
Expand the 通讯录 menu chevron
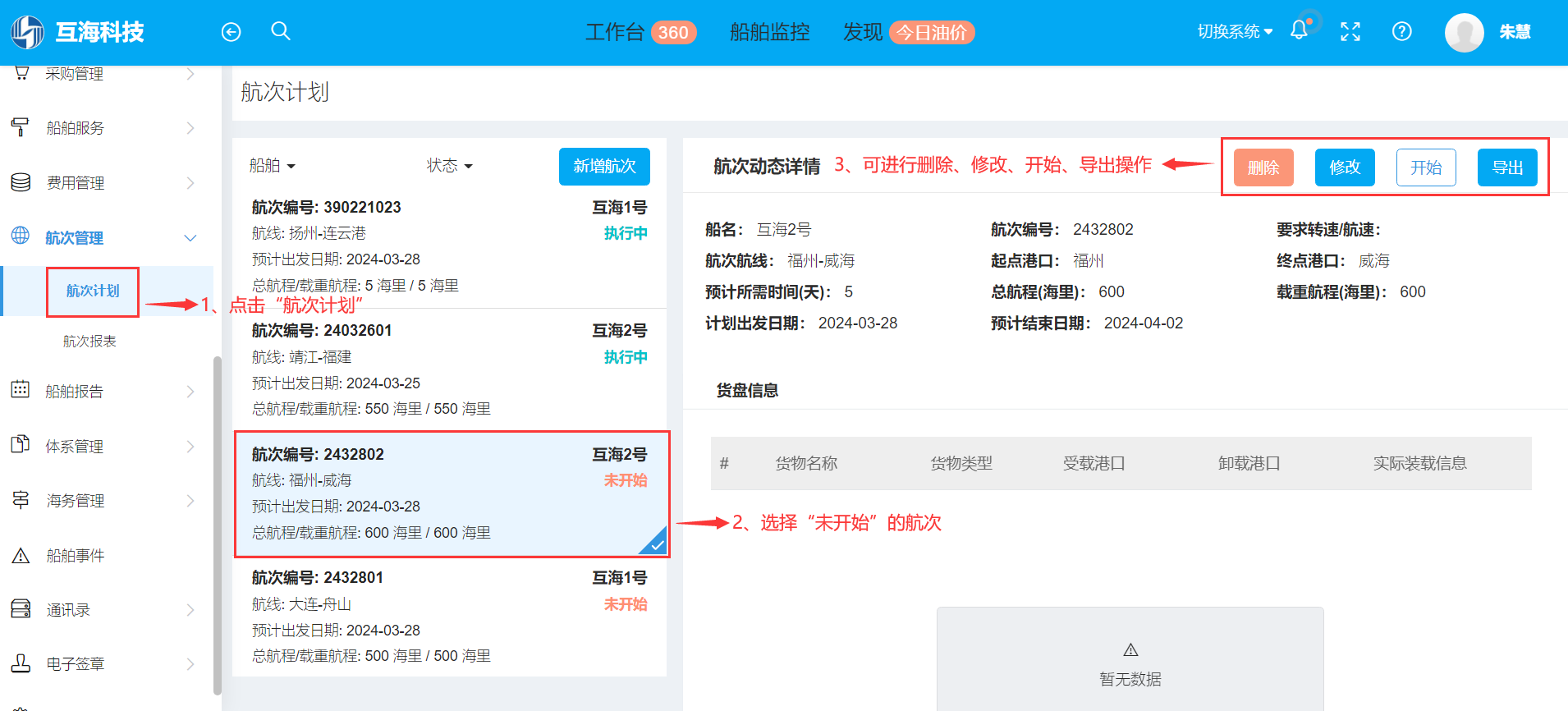click(x=190, y=610)
